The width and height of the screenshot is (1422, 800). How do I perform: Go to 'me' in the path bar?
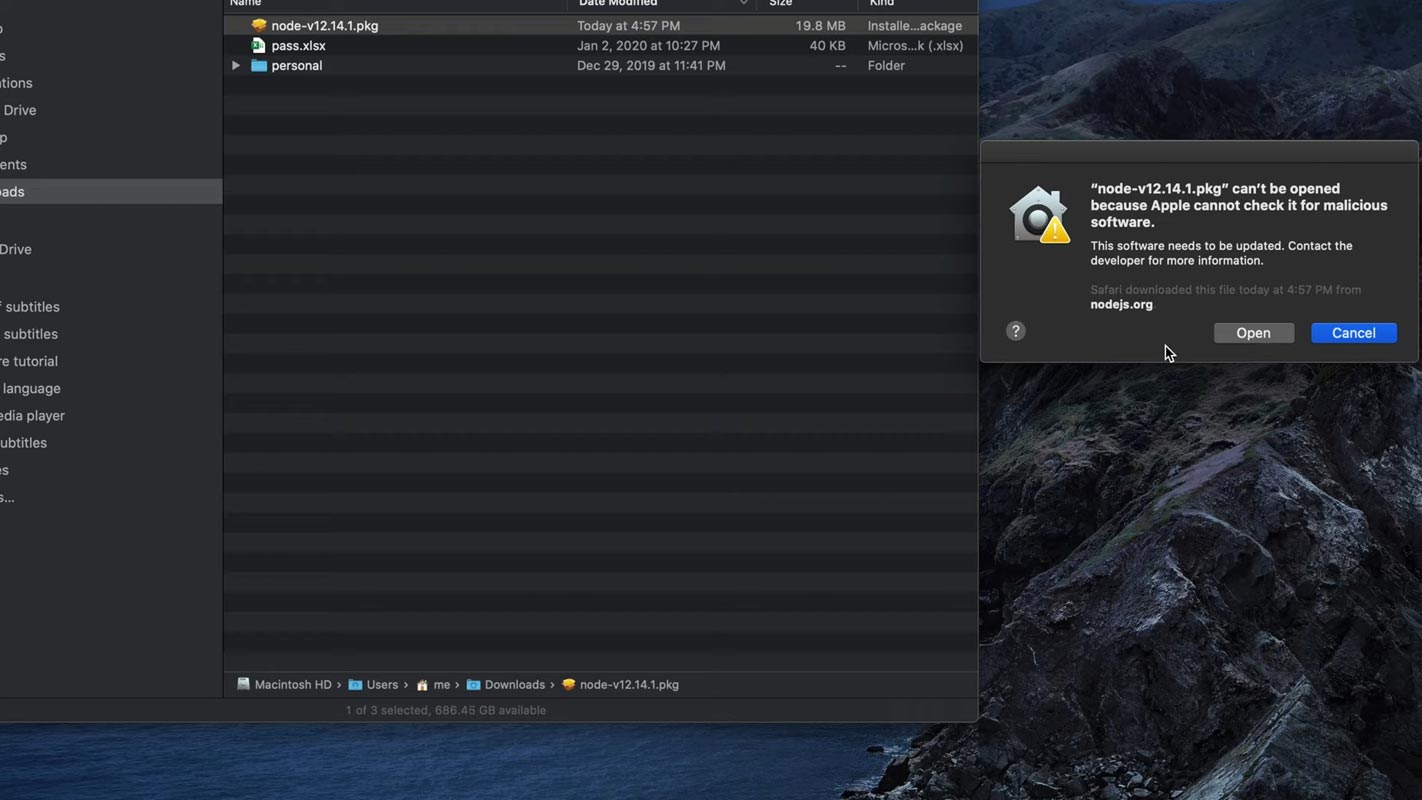441,684
